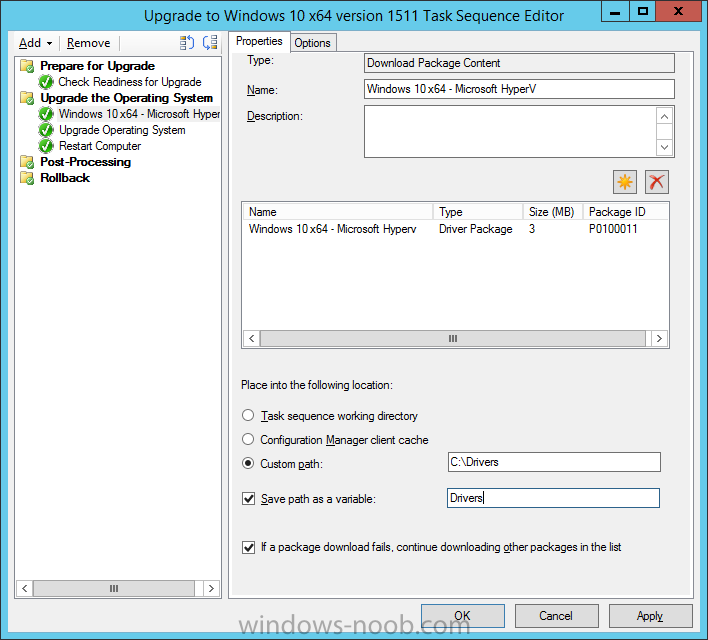Select the Prepare for Upgrade group
Screen dimensions: 708x640
pyautogui.click(x=98, y=66)
